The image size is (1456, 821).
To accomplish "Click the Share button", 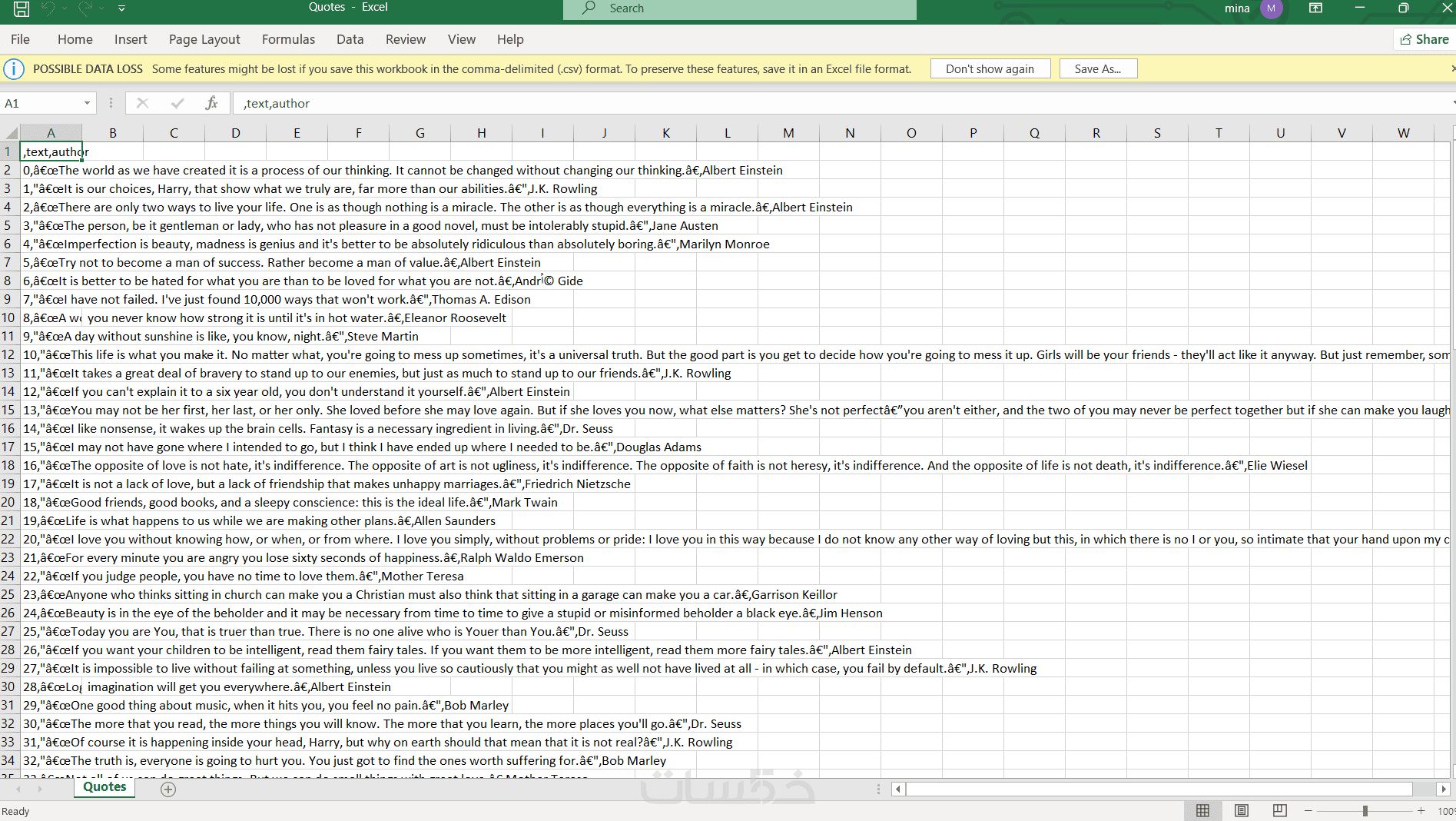I will point(1424,39).
